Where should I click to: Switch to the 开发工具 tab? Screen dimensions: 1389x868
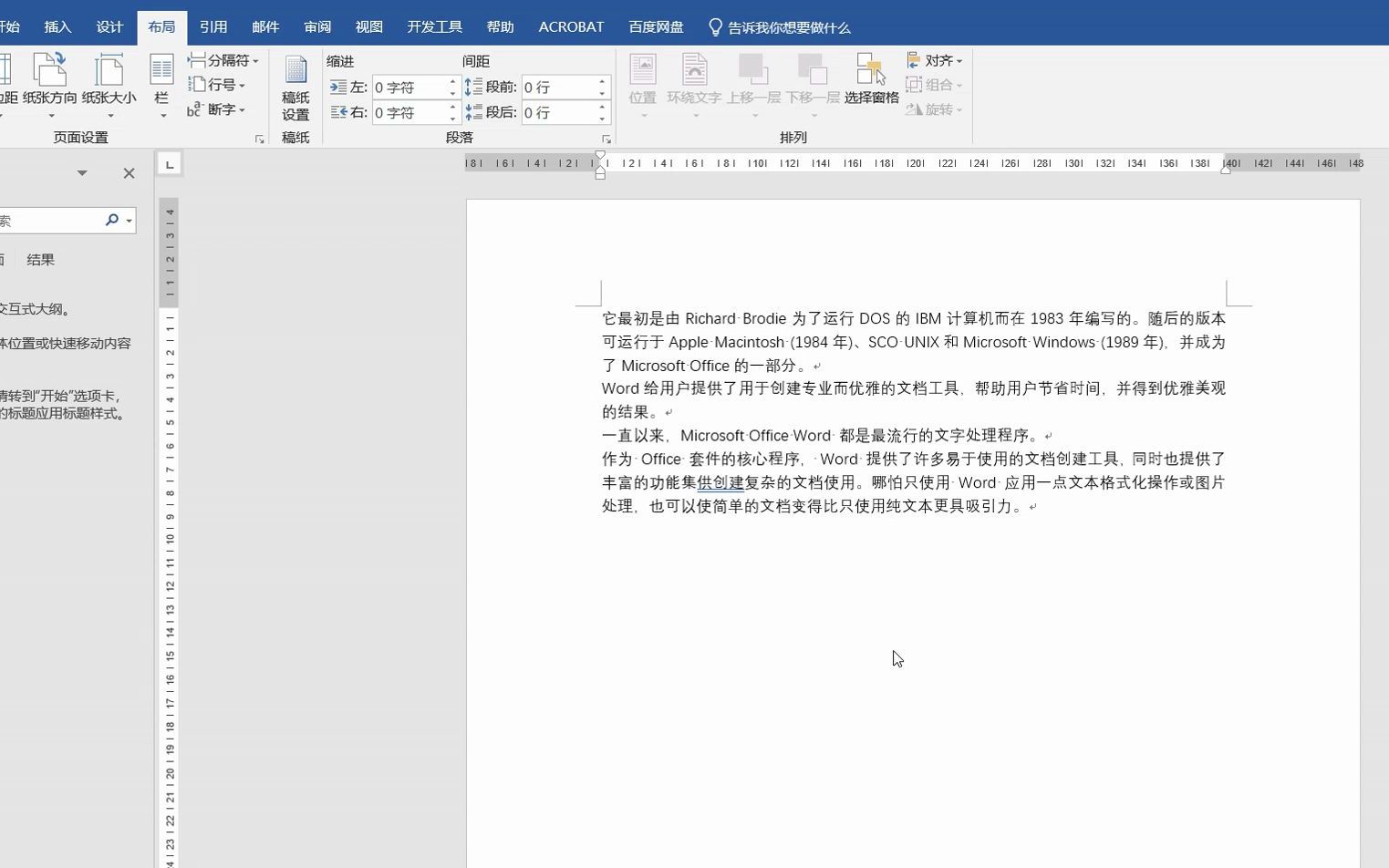tap(435, 27)
